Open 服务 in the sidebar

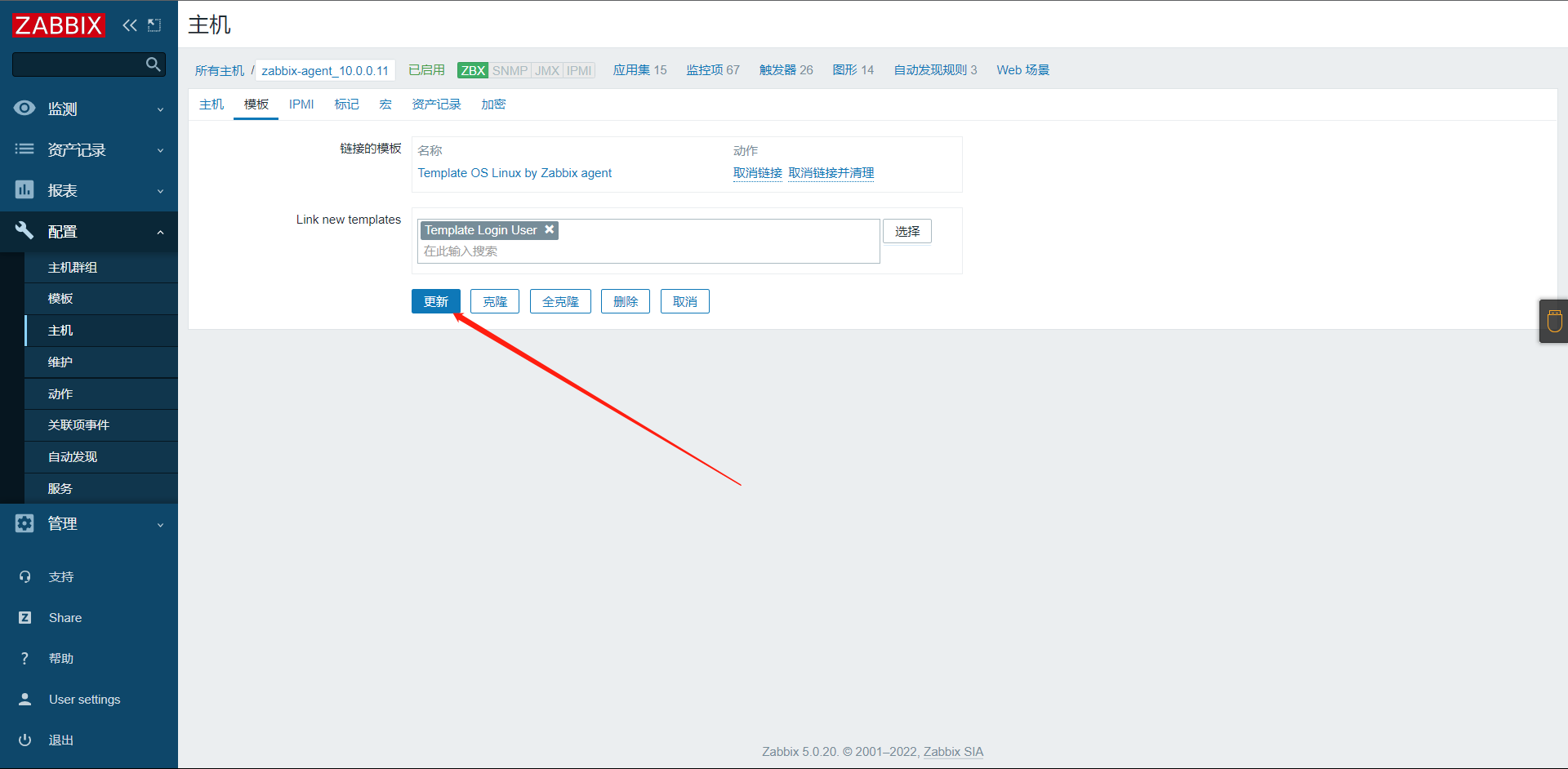(x=101, y=488)
